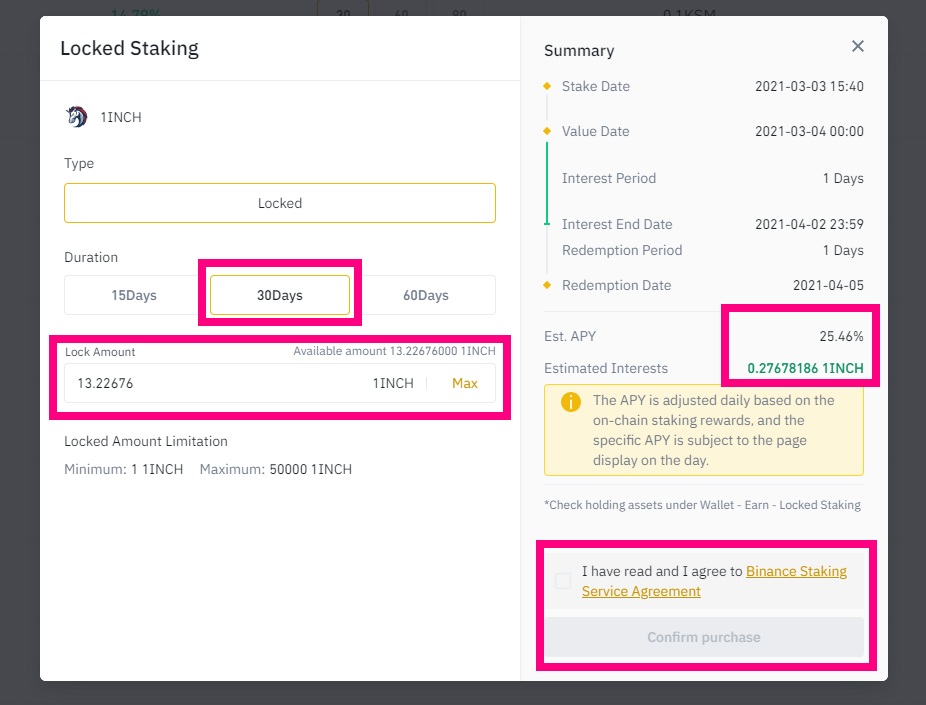This screenshot has height=705, width=926.
Task: Click the Interest End Date 2021-04-02 23:59
Action: 809,224
